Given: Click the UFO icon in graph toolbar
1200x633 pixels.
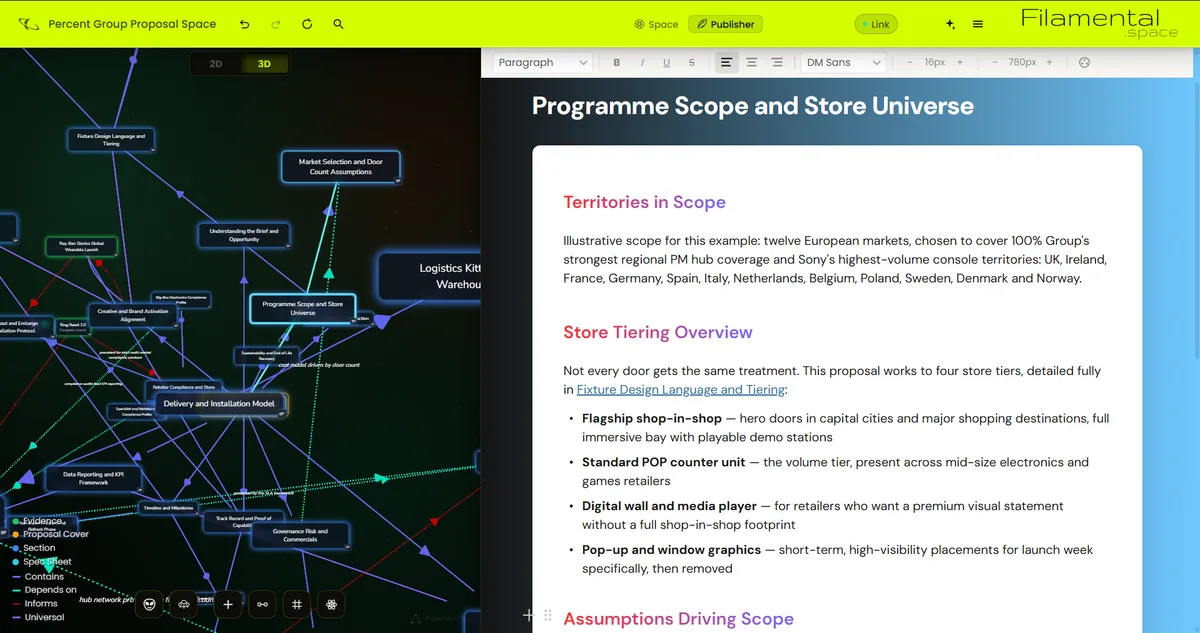Looking at the screenshot, I should 184,604.
